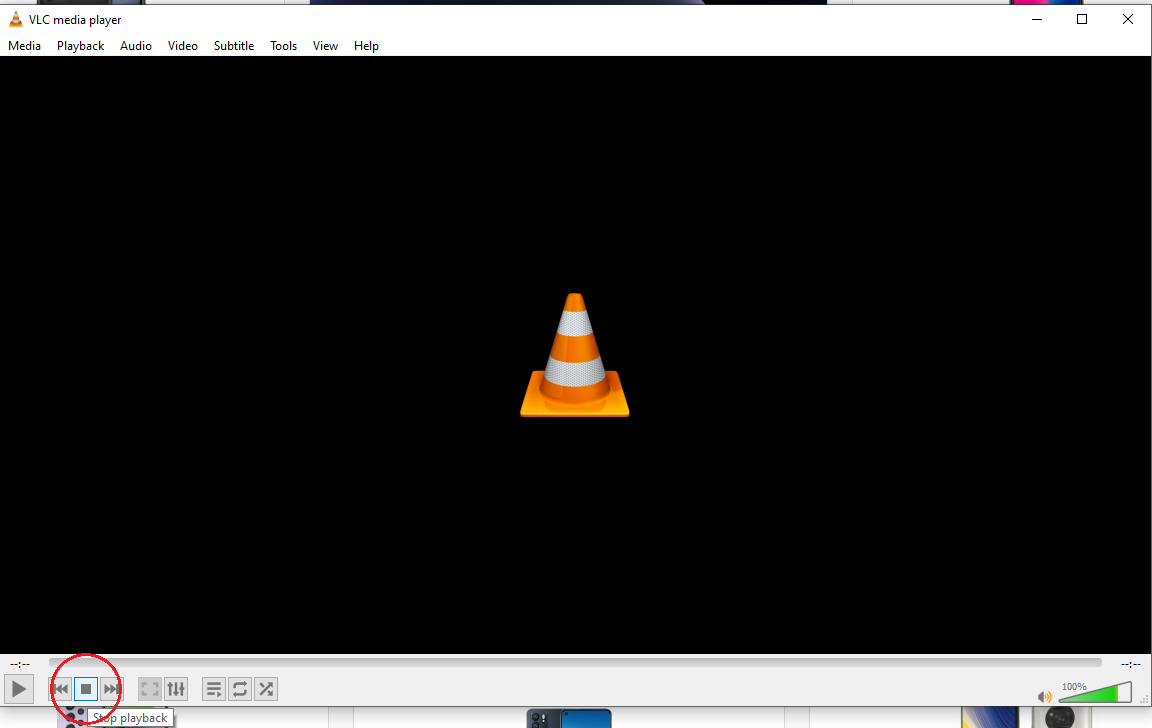Screen dimensions: 1152x728
Task: Skip to next media track
Action: click(112, 689)
